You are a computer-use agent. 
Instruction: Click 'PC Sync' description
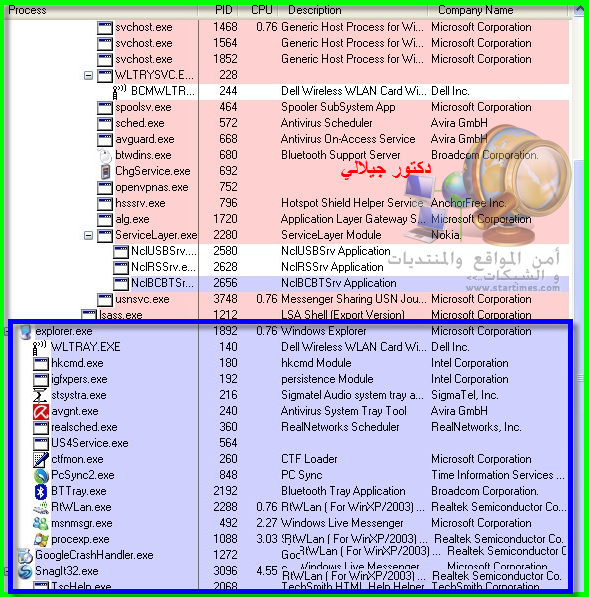(x=302, y=475)
